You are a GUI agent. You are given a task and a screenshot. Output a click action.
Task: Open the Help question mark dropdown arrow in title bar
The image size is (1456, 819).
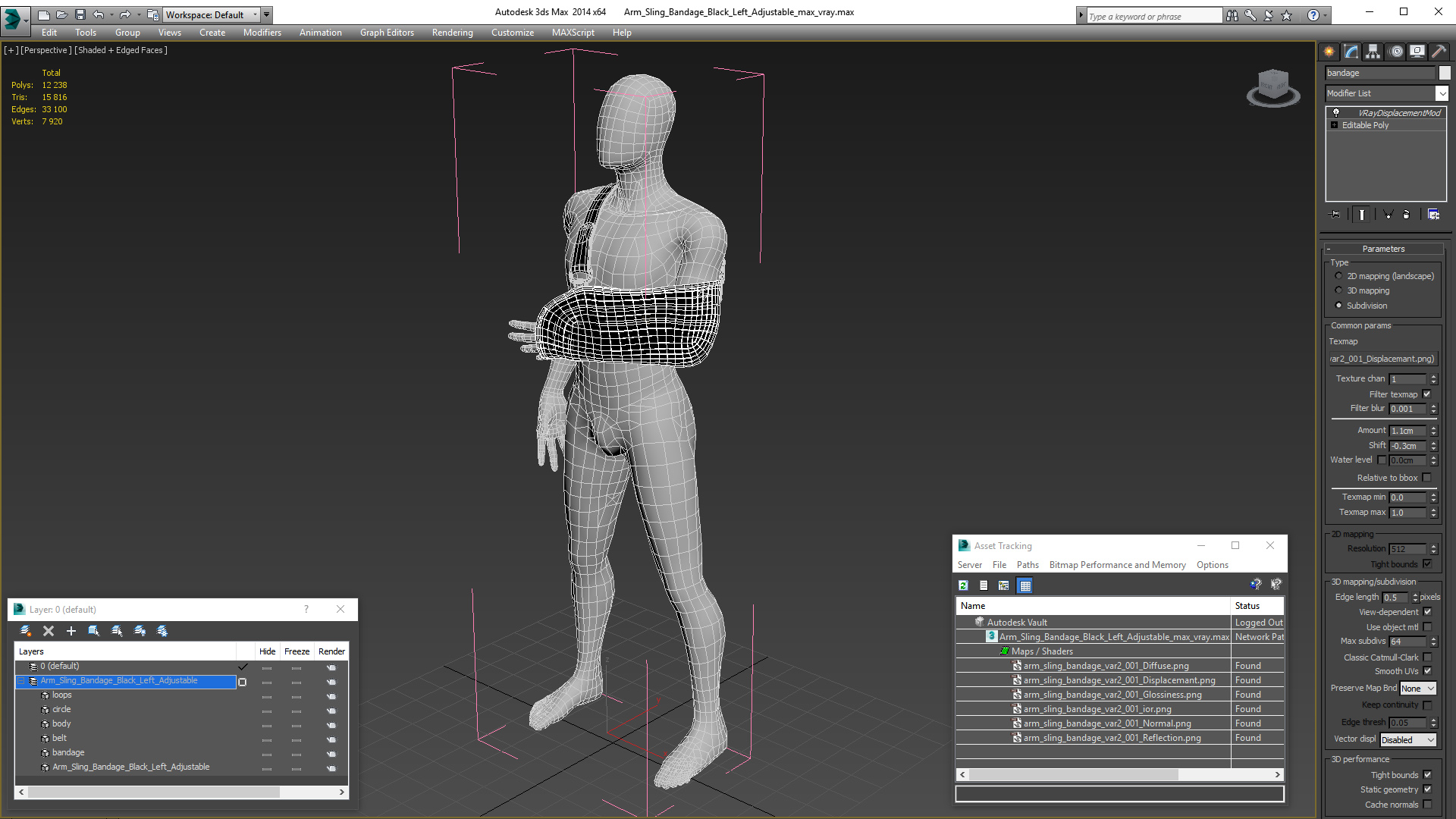(x=1326, y=15)
